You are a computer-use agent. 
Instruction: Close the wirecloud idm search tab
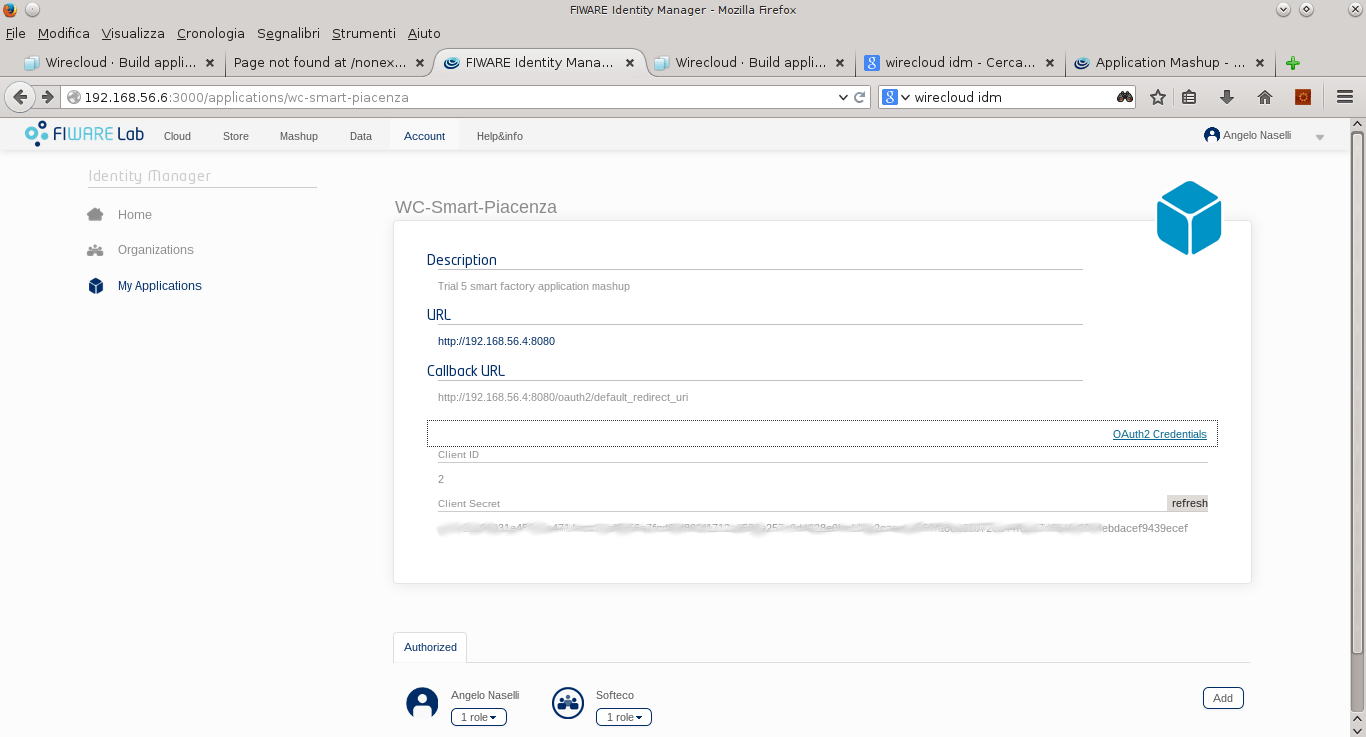click(1050, 63)
